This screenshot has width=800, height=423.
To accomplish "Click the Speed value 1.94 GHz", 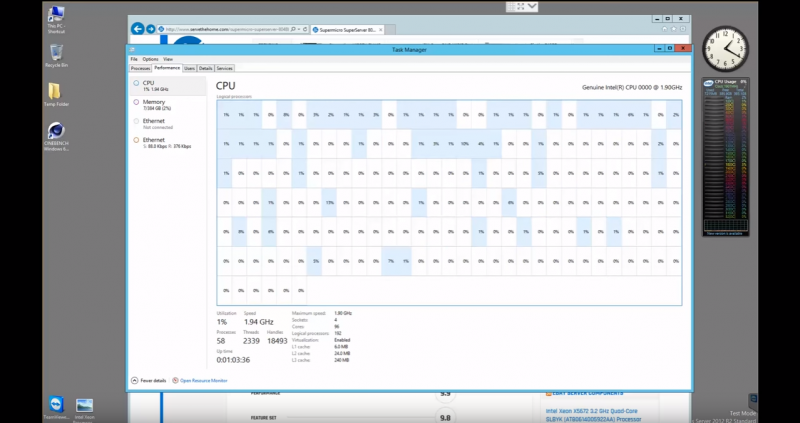I will (259, 322).
